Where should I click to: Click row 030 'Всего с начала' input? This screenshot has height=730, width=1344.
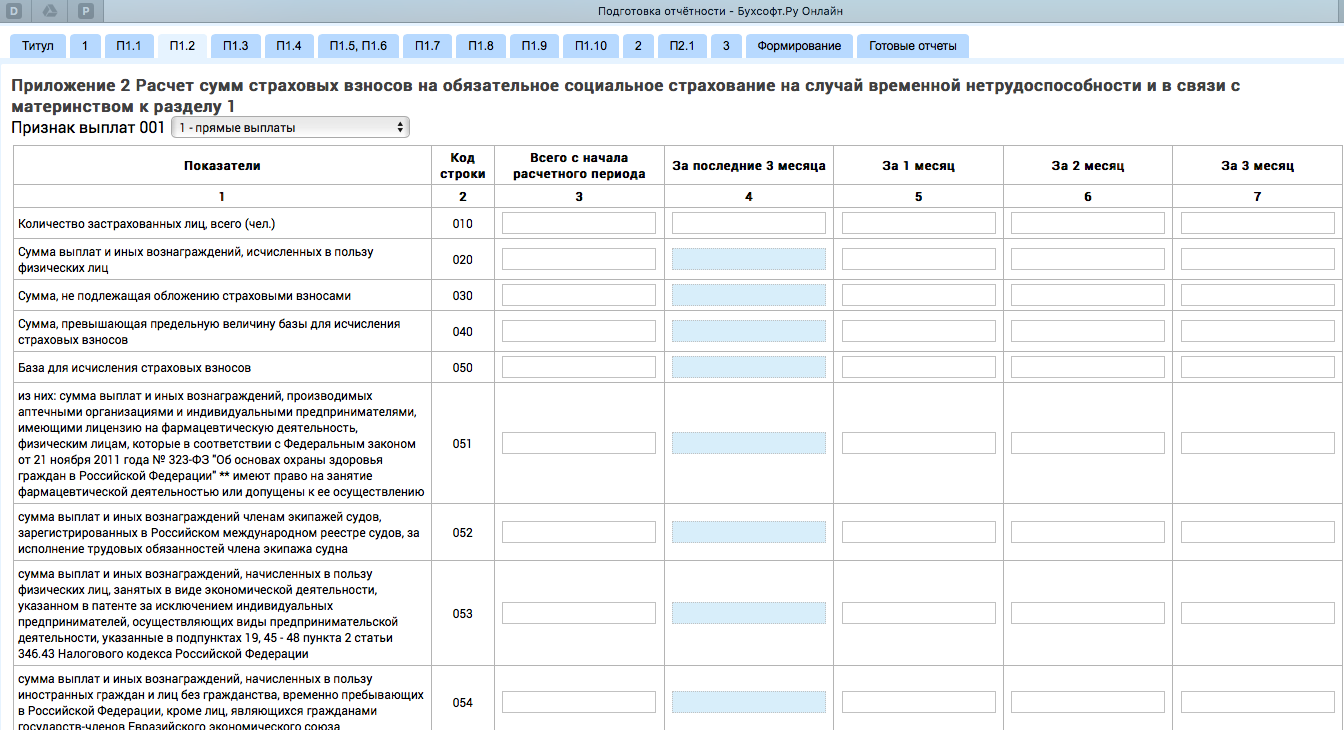[x=579, y=295]
